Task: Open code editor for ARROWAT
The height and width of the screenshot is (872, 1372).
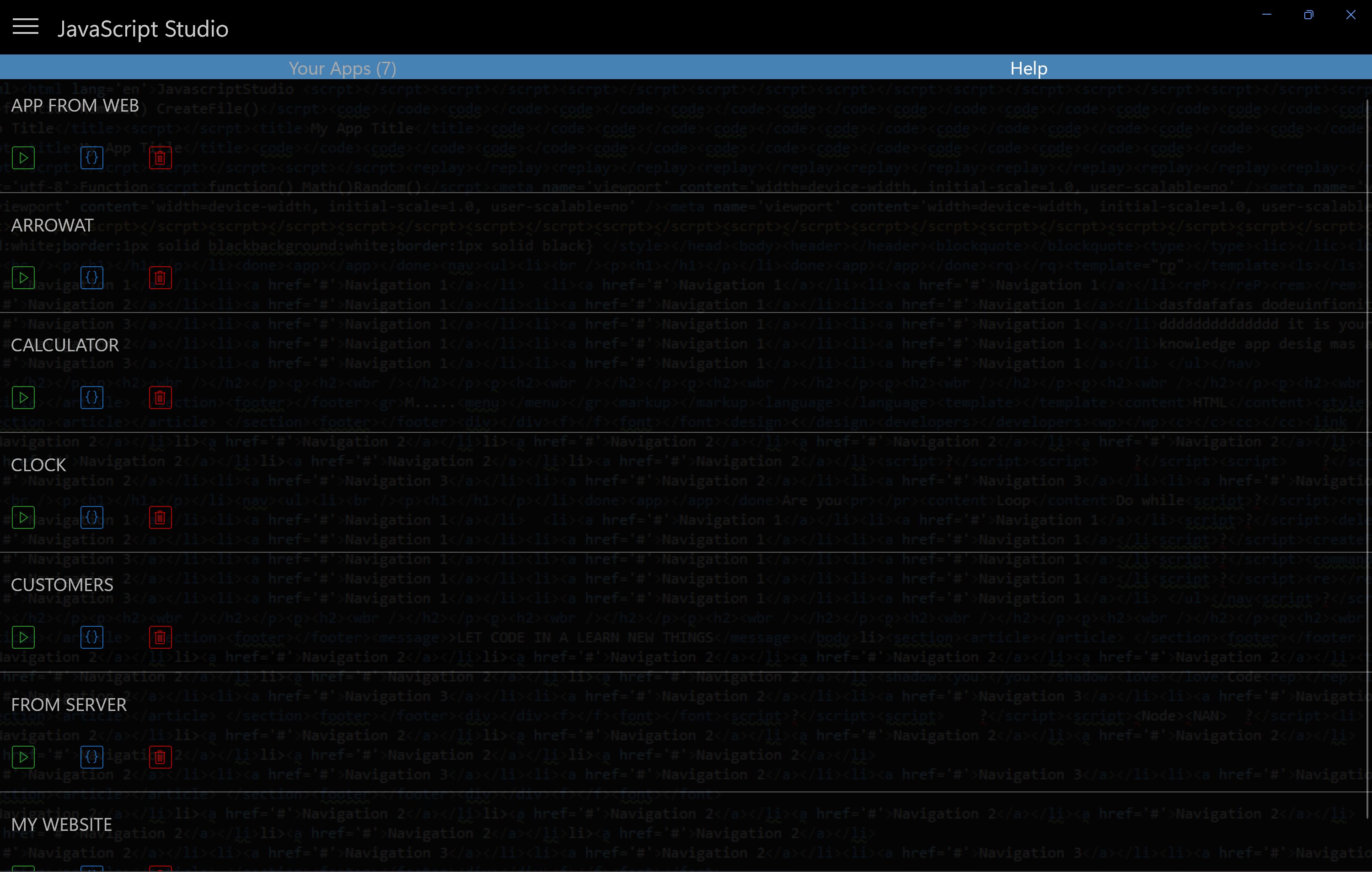Action: (92, 278)
